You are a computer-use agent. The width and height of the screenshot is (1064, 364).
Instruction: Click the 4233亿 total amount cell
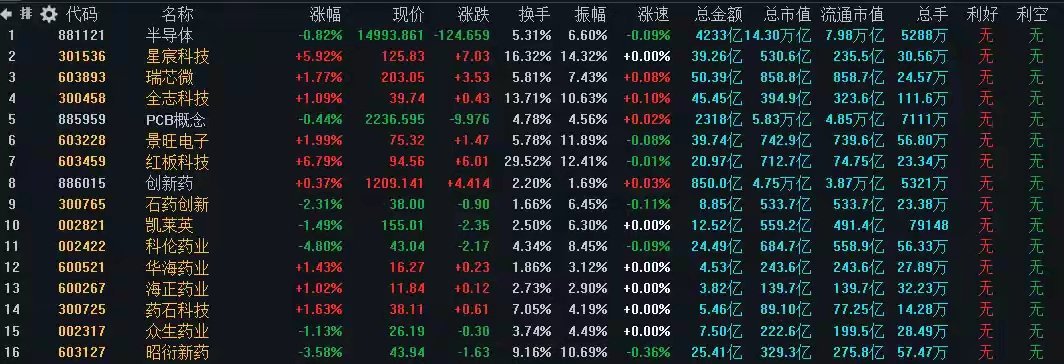(x=719, y=35)
